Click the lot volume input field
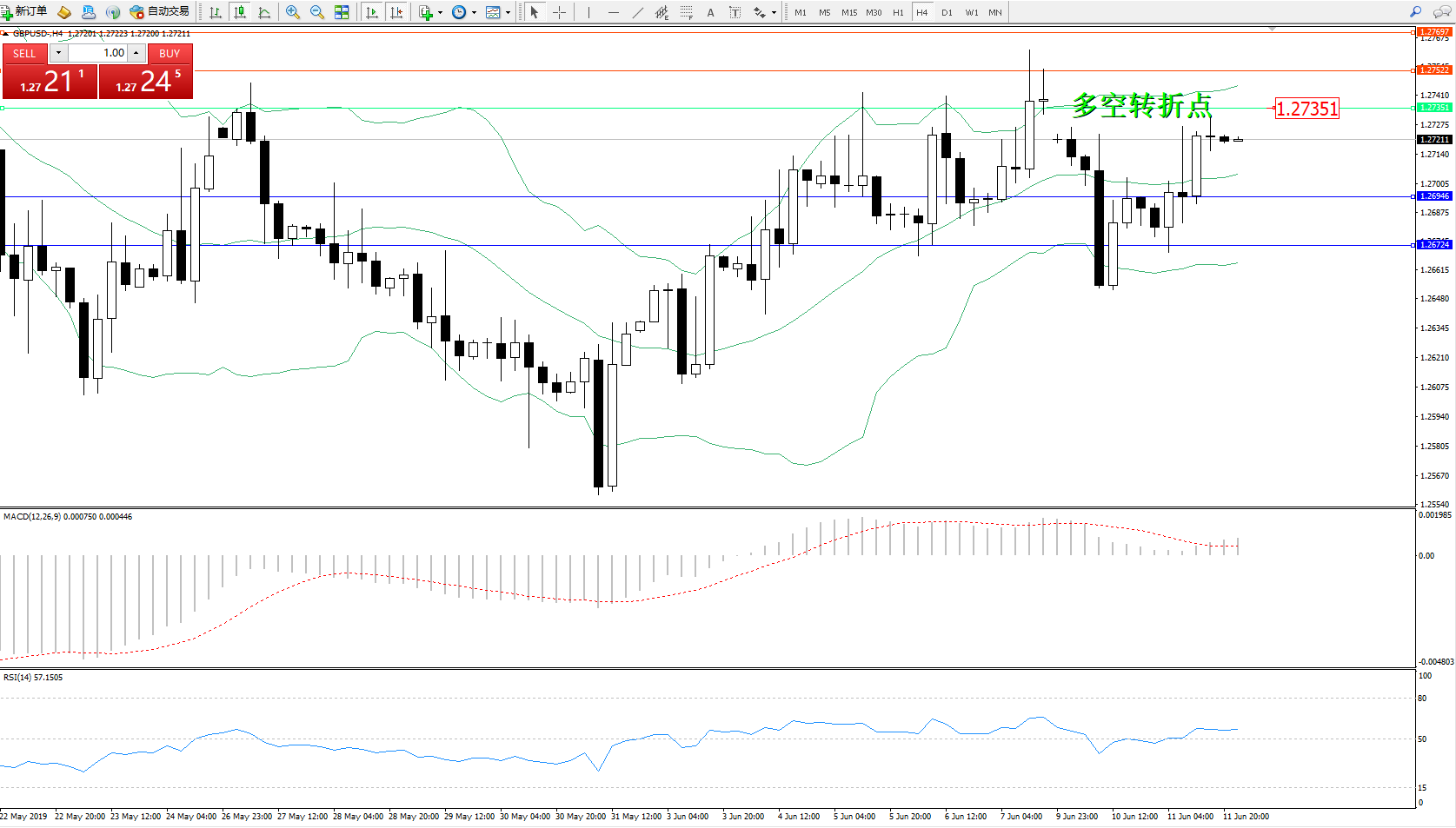 [97, 53]
